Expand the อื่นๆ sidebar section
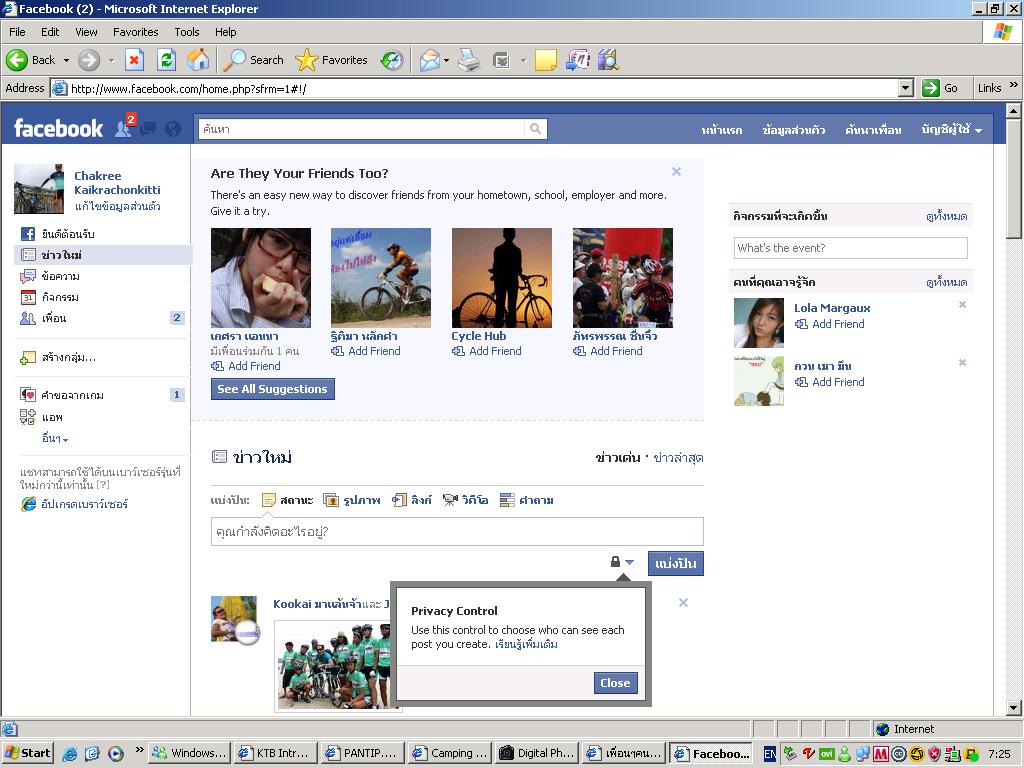The height and width of the screenshot is (768, 1024). pyautogui.click(x=55, y=439)
